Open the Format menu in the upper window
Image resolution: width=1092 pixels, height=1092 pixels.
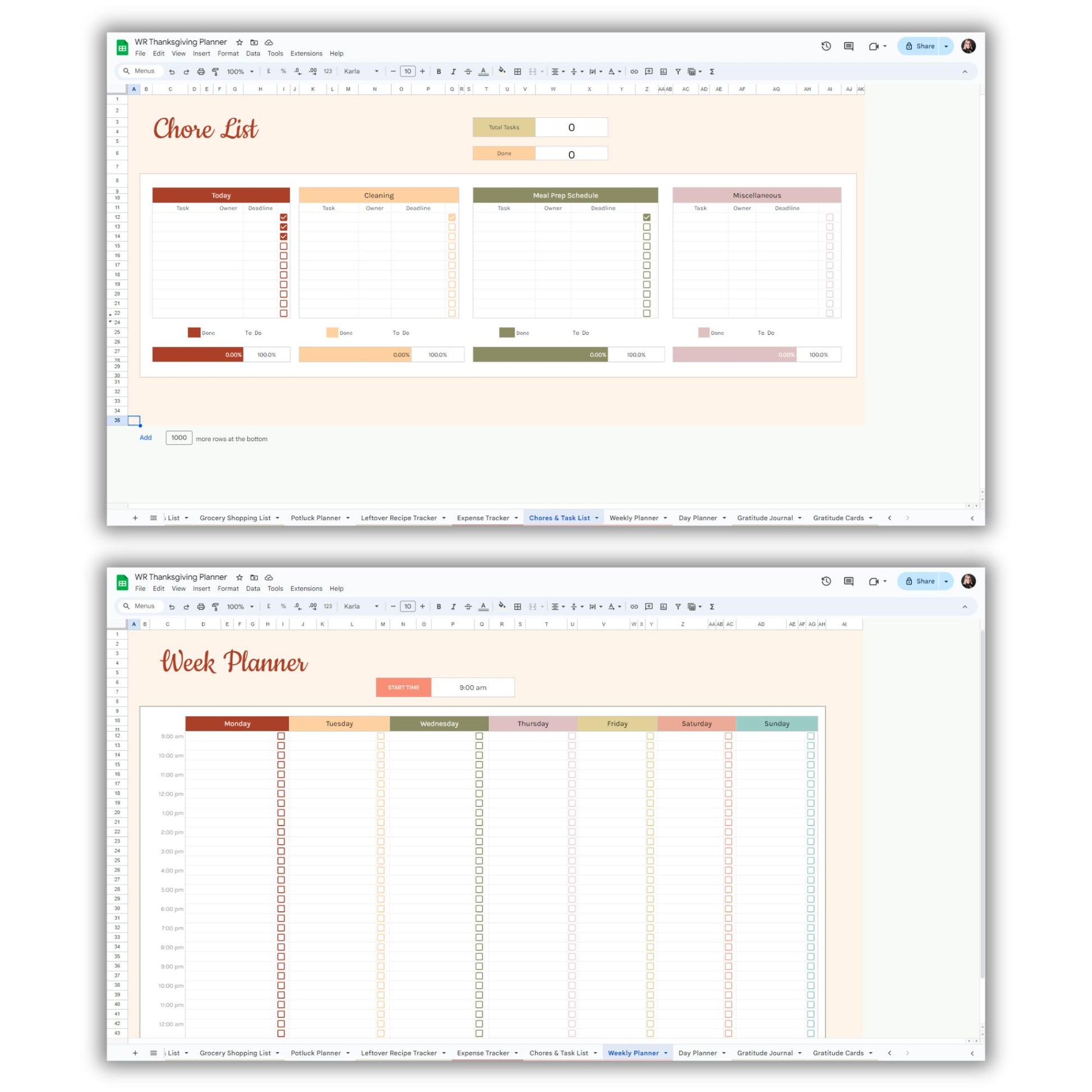228,54
